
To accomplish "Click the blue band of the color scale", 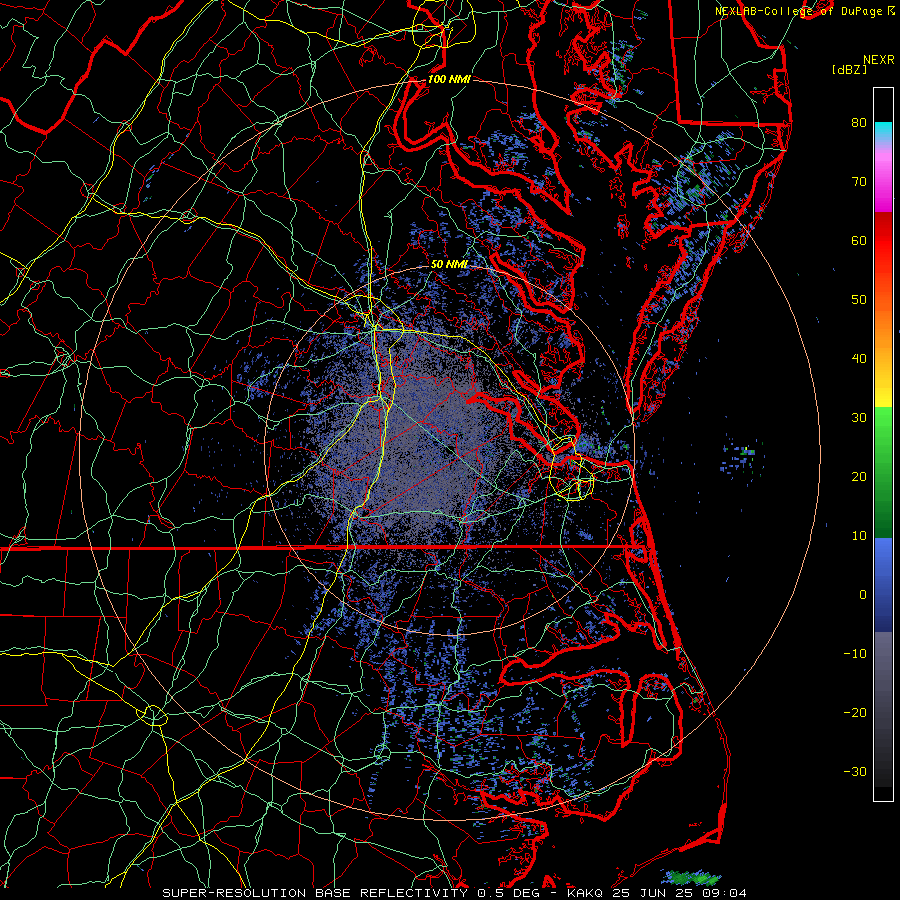I will pos(883,585).
